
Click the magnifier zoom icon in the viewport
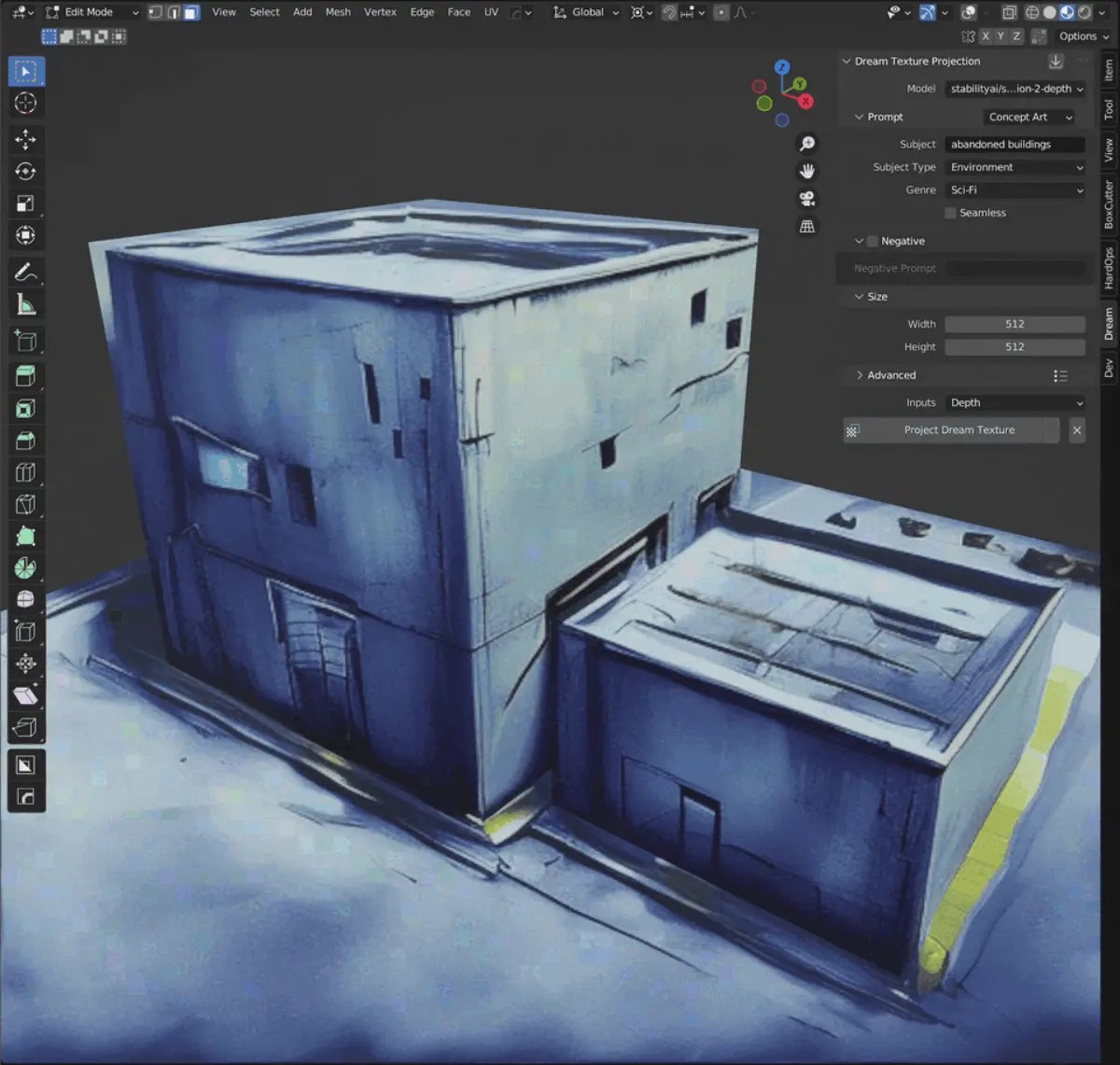806,143
